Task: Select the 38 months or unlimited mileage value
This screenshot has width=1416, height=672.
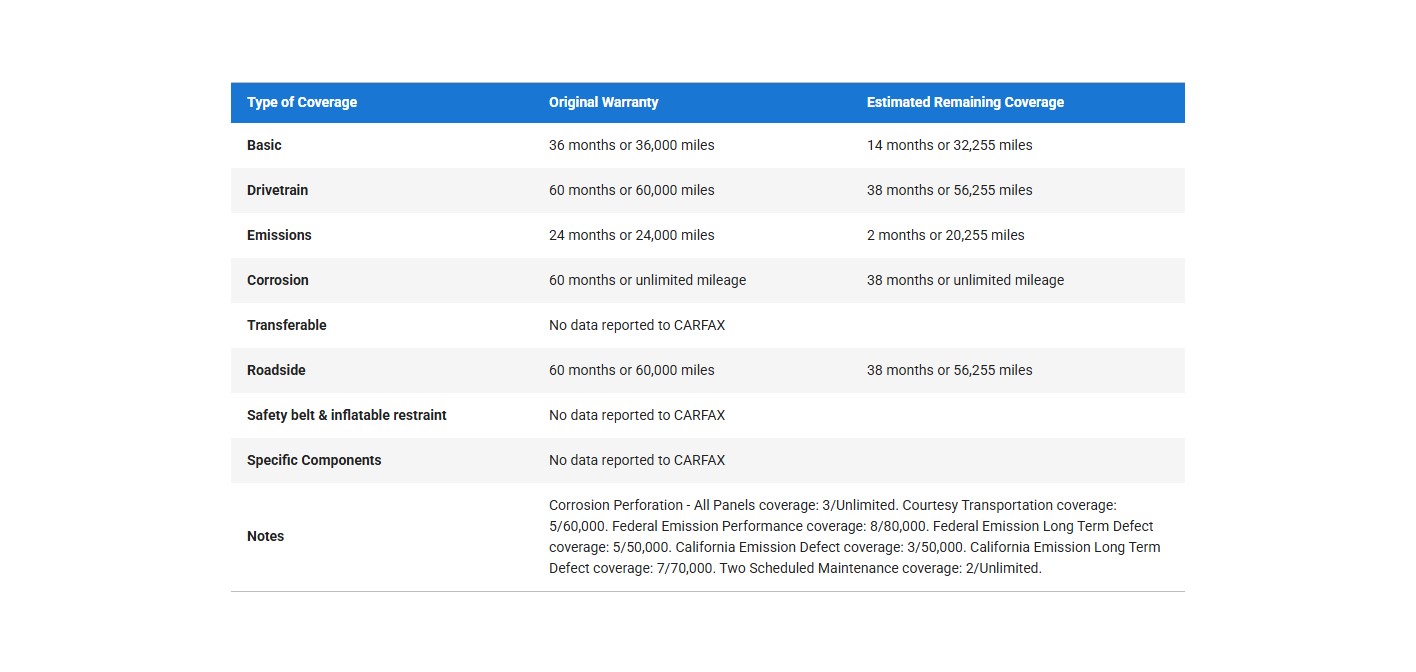Action: [965, 280]
